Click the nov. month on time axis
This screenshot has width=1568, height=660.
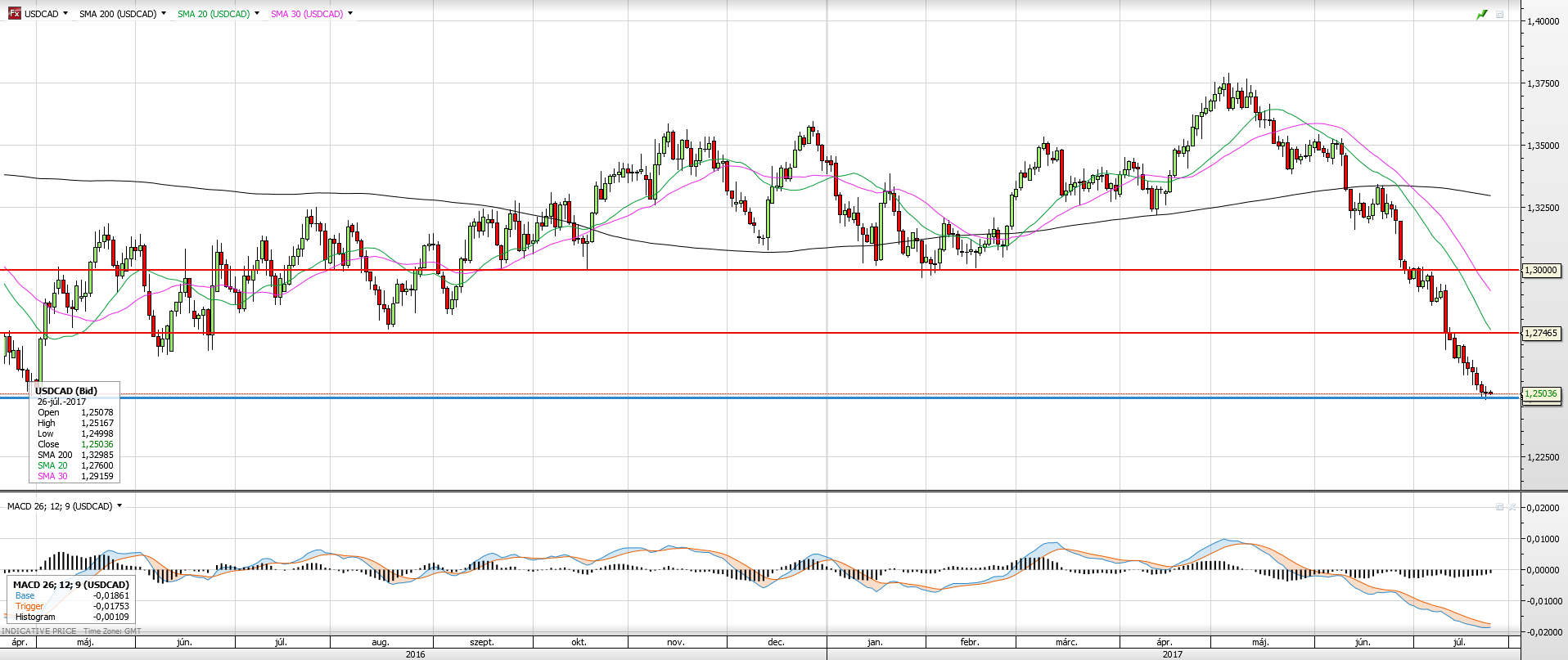[676, 642]
